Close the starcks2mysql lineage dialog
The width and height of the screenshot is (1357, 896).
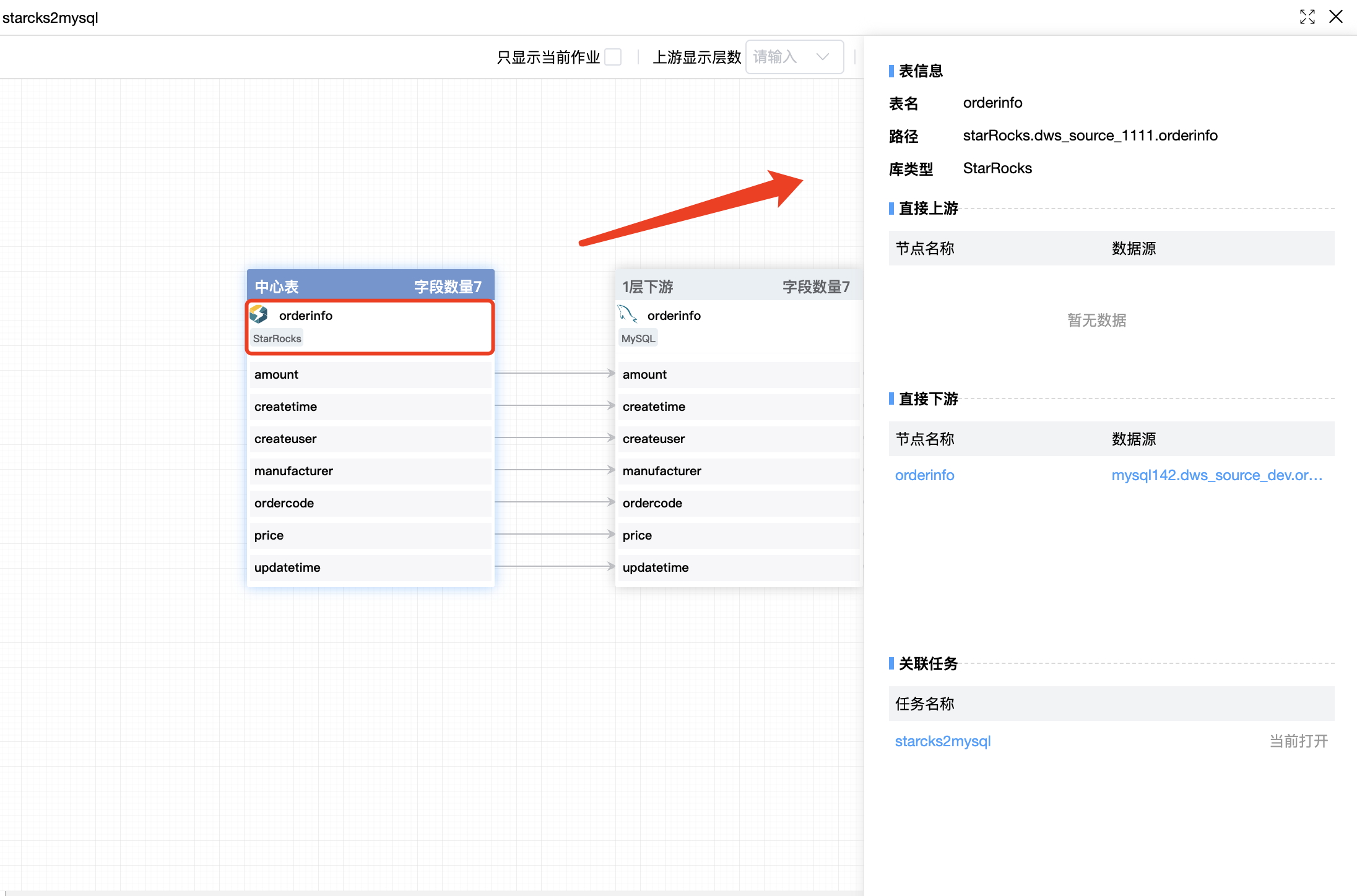(x=1336, y=17)
